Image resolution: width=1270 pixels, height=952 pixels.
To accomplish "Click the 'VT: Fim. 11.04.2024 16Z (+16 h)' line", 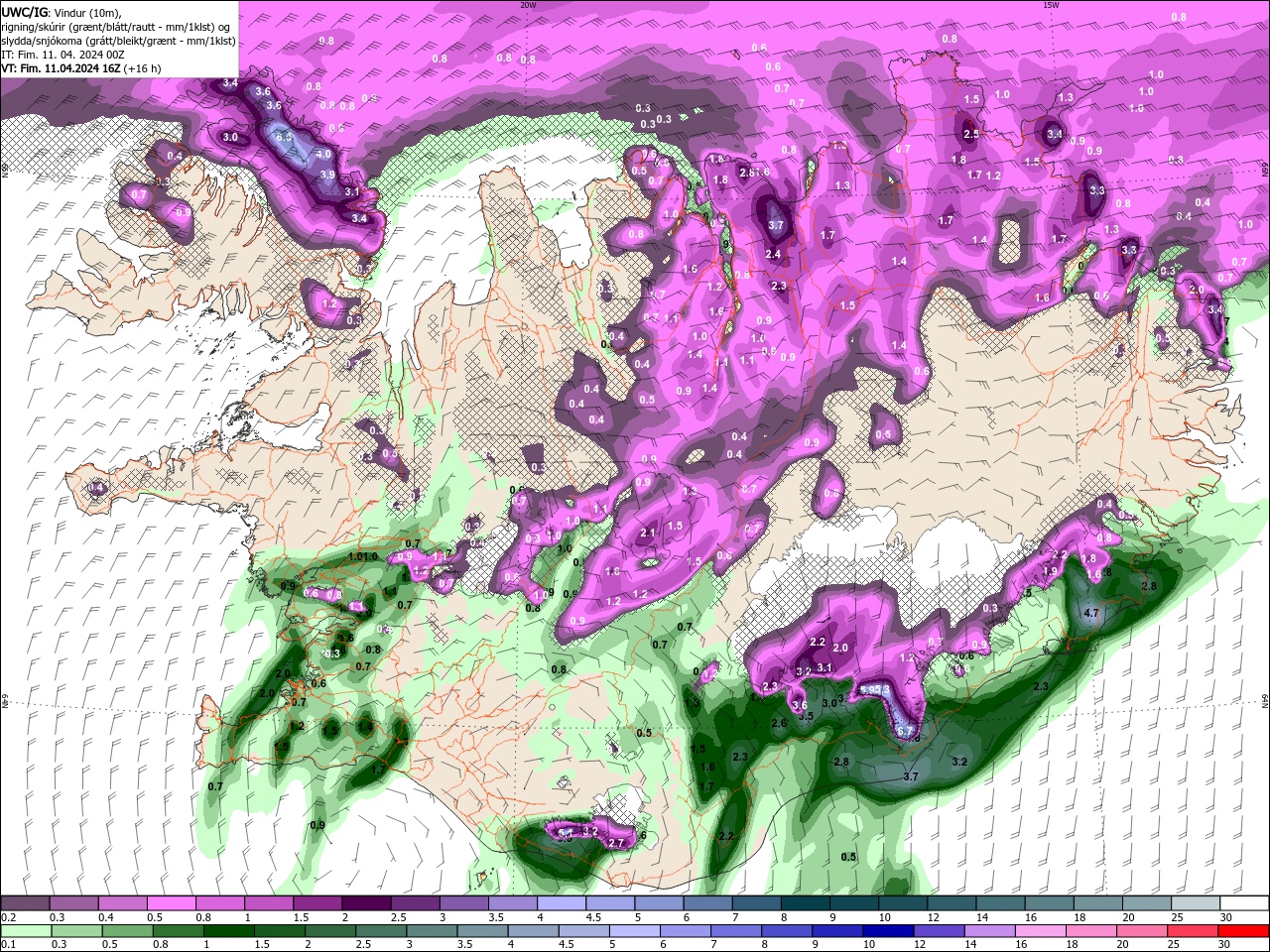I will point(81,68).
